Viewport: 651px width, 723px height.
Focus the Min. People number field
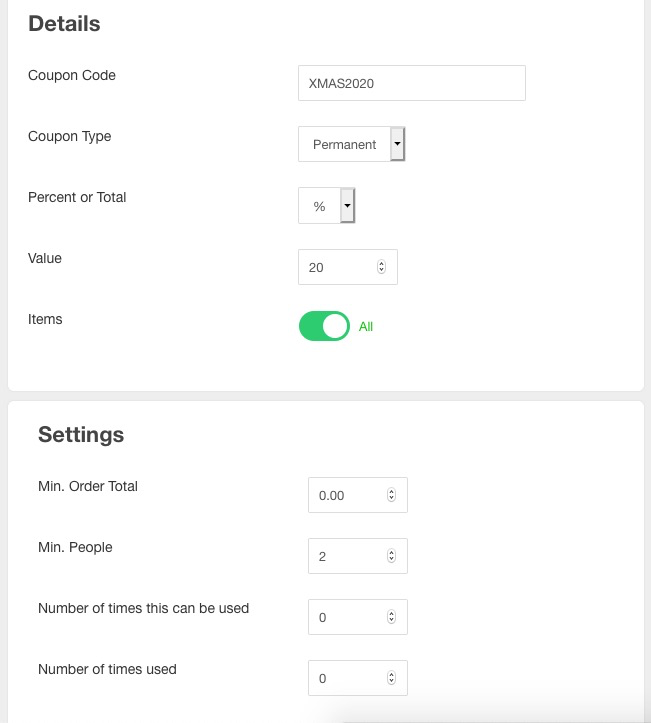(348, 556)
